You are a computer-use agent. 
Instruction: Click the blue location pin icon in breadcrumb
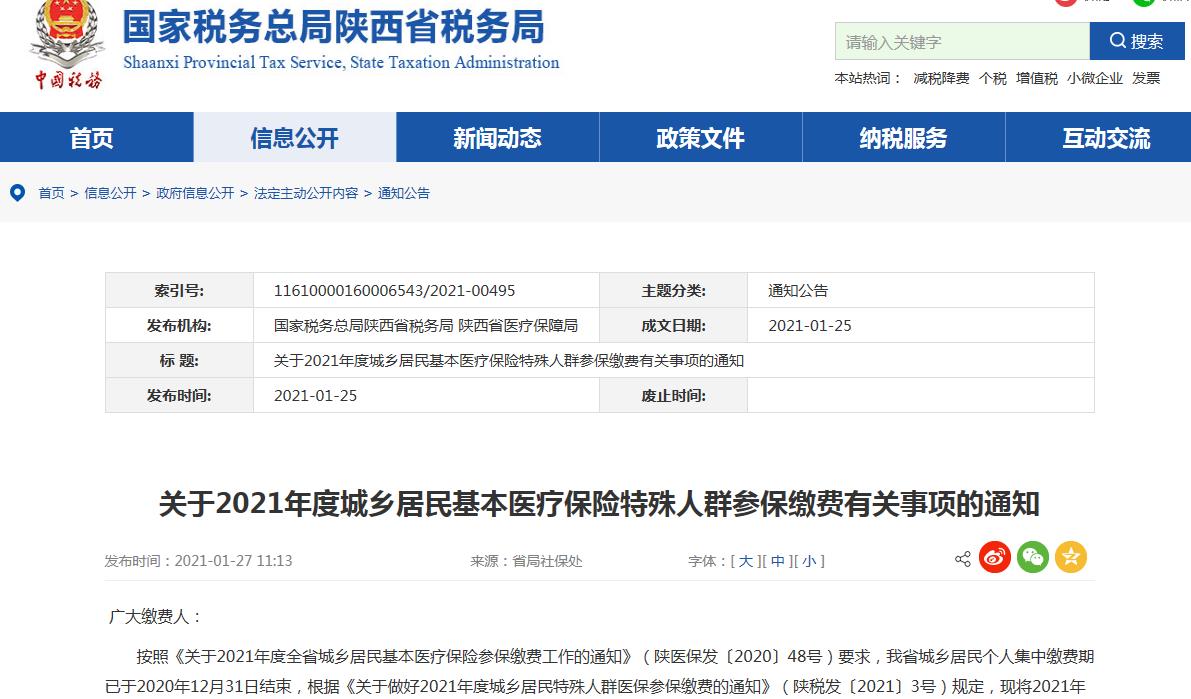[x=17, y=193]
